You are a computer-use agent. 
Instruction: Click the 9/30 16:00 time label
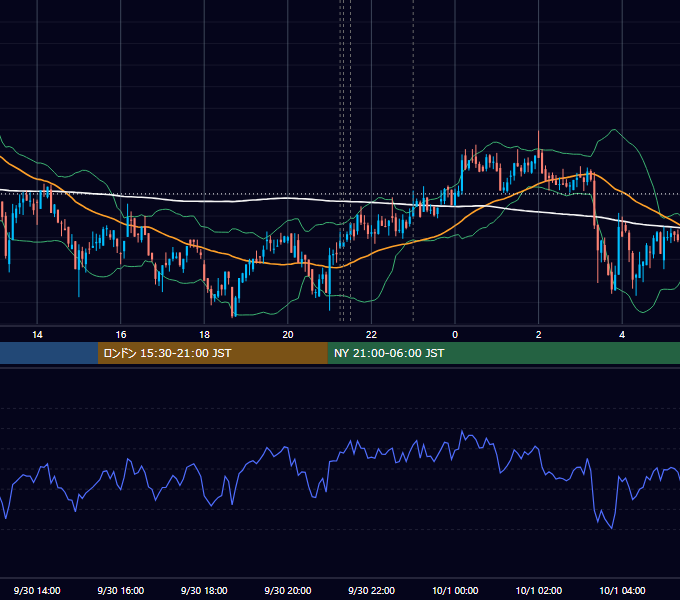pyautogui.click(x=121, y=590)
